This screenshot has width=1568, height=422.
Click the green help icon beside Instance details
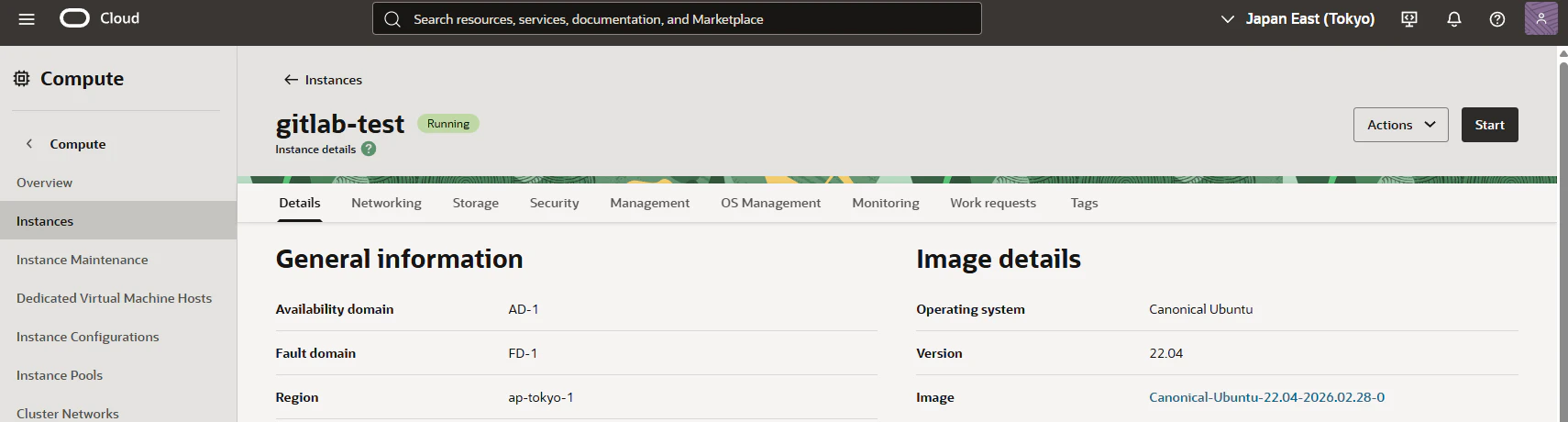[x=369, y=149]
